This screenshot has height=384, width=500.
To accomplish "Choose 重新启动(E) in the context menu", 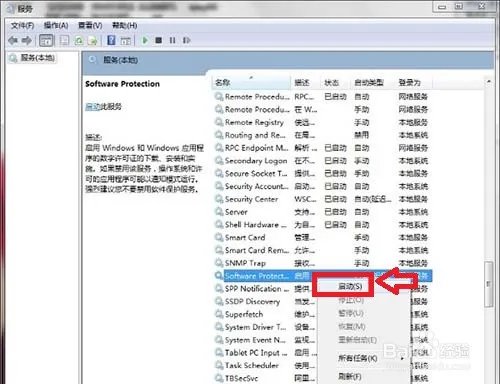I will [357, 340].
